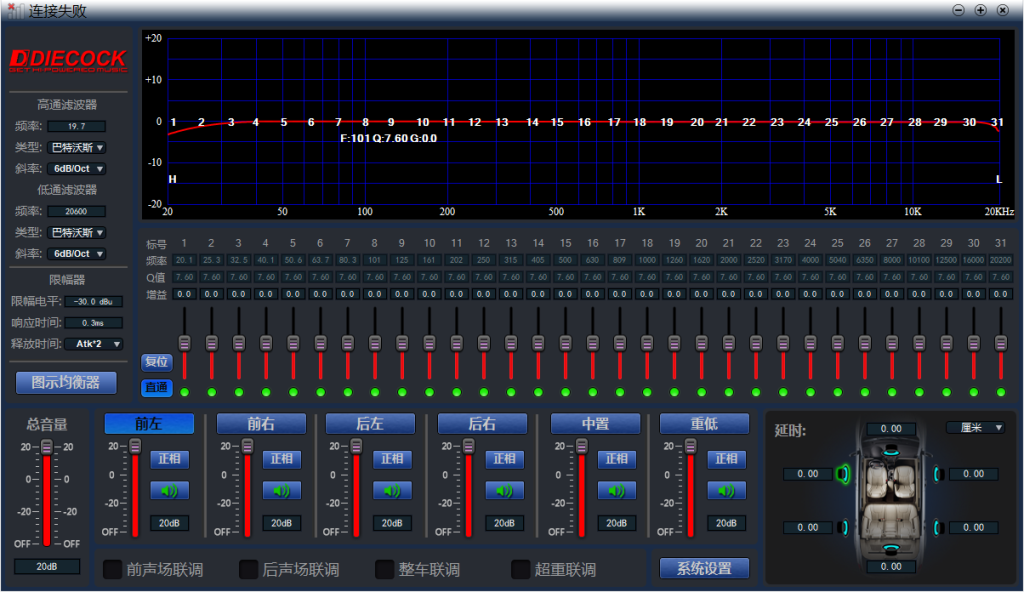Select the 前左 channel tab

point(149,423)
